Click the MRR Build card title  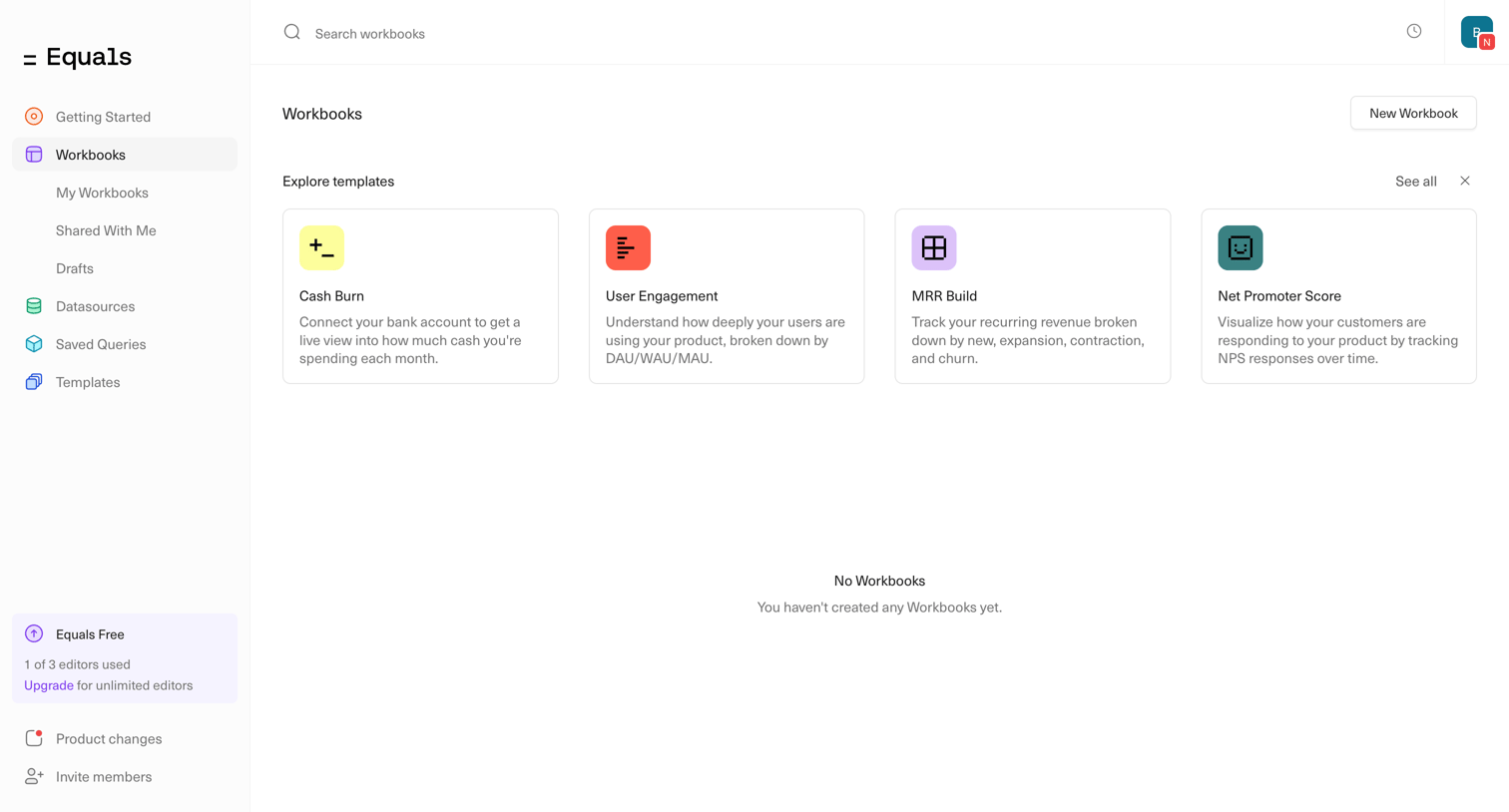click(x=944, y=296)
